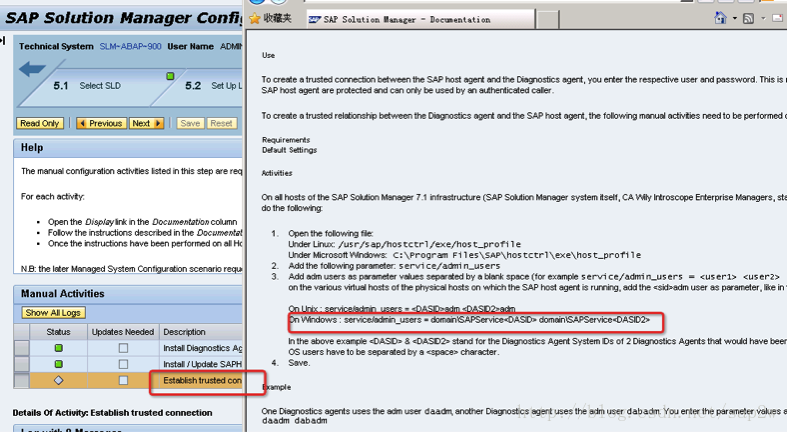This screenshot has height=432, width=788.
Task: Click Show All Logs button
Action: coord(53,312)
